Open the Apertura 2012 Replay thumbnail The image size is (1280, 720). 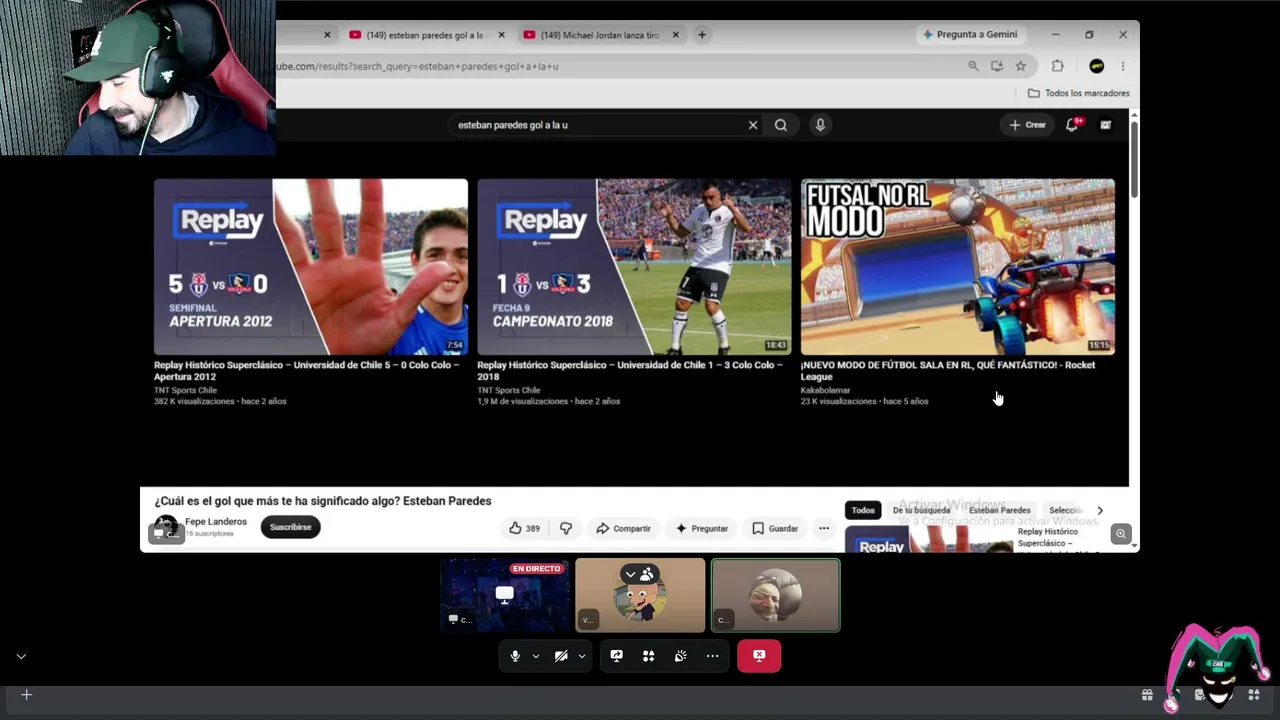tap(311, 267)
